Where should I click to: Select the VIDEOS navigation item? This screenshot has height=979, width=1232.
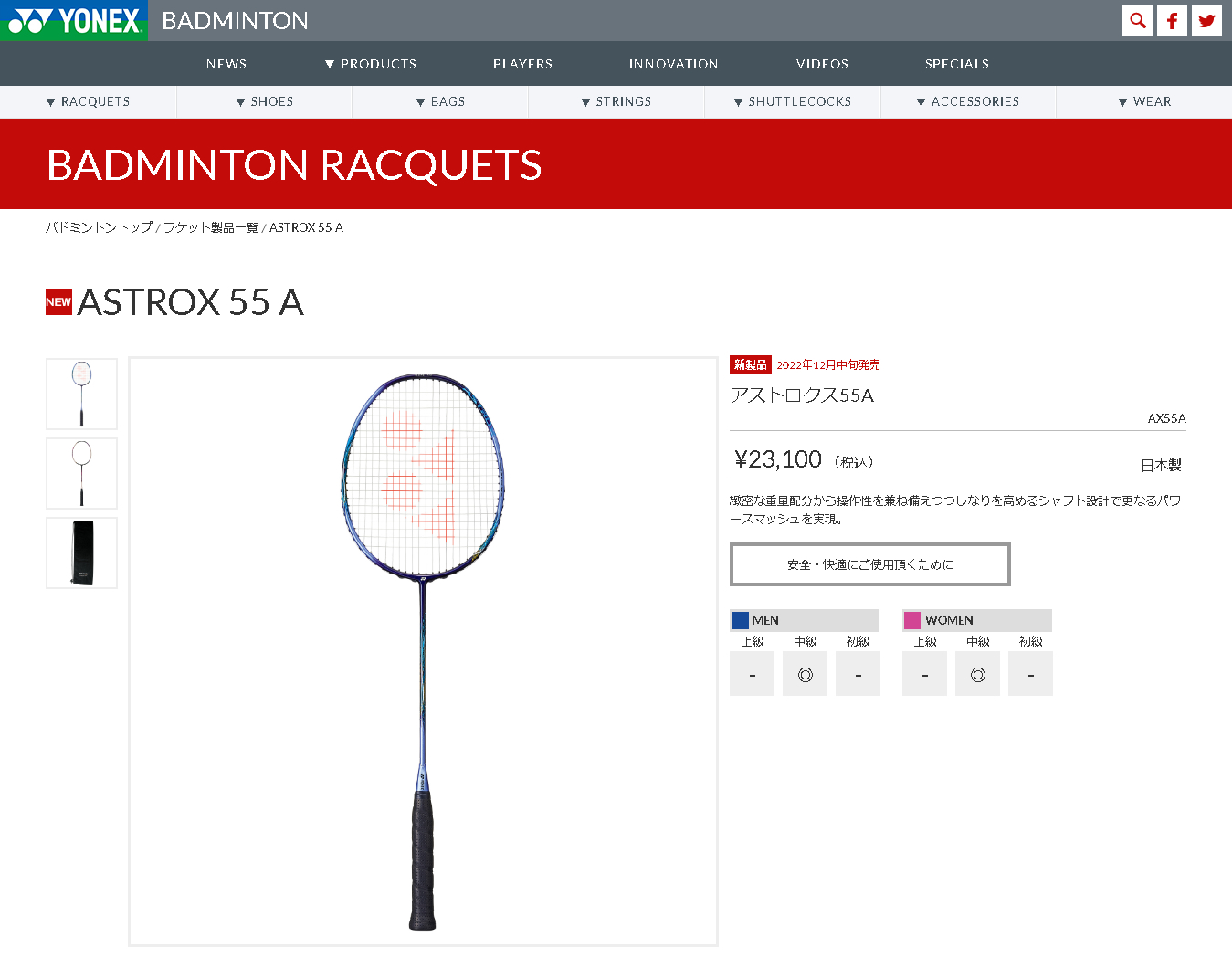tap(822, 64)
